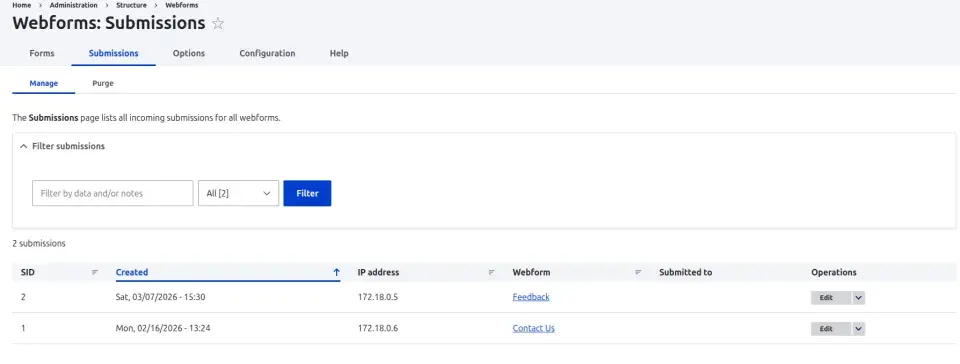Image resolution: width=960 pixels, height=364 pixels.
Task: Switch to the Purge sub-tab
Action: (103, 83)
